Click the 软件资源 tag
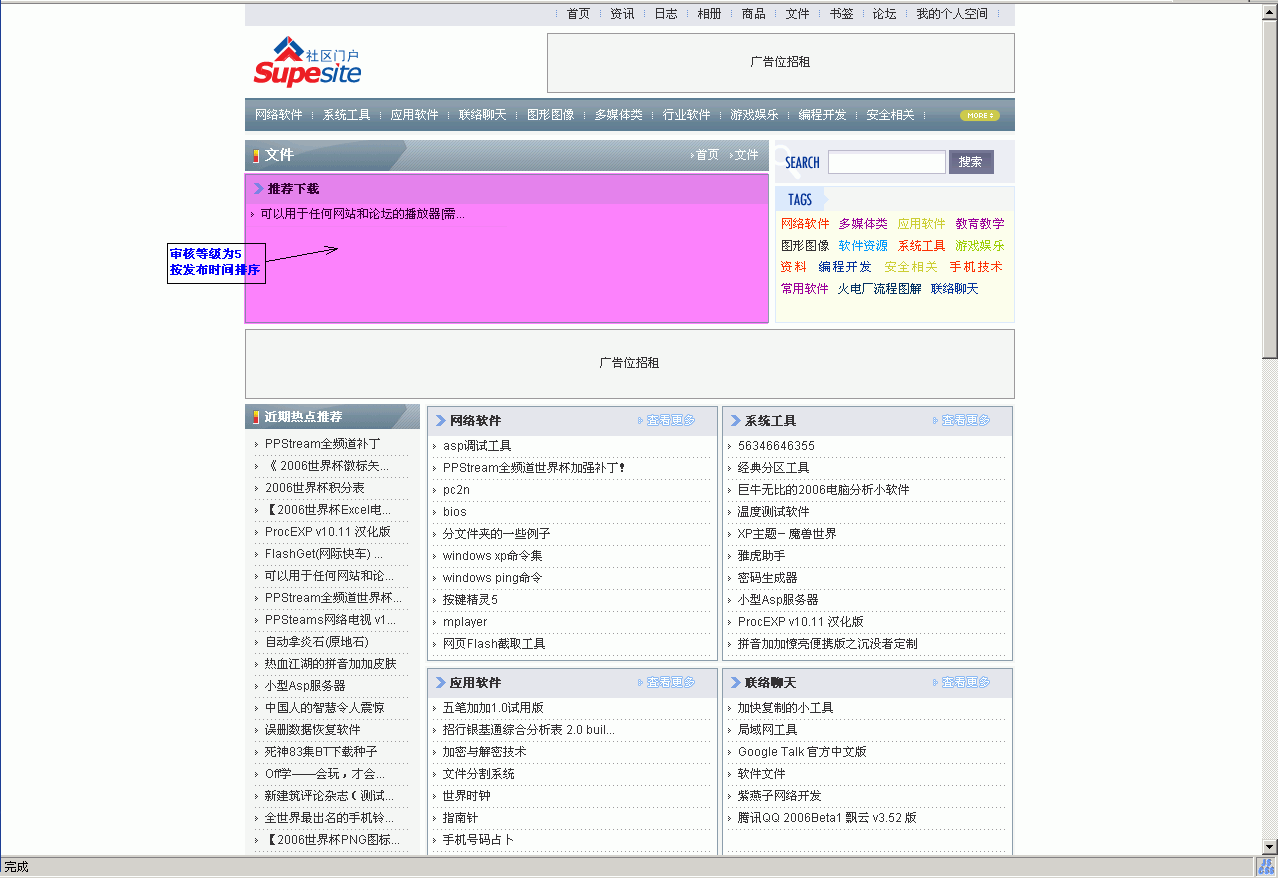This screenshot has width=1278, height=878. coord(863,246)
